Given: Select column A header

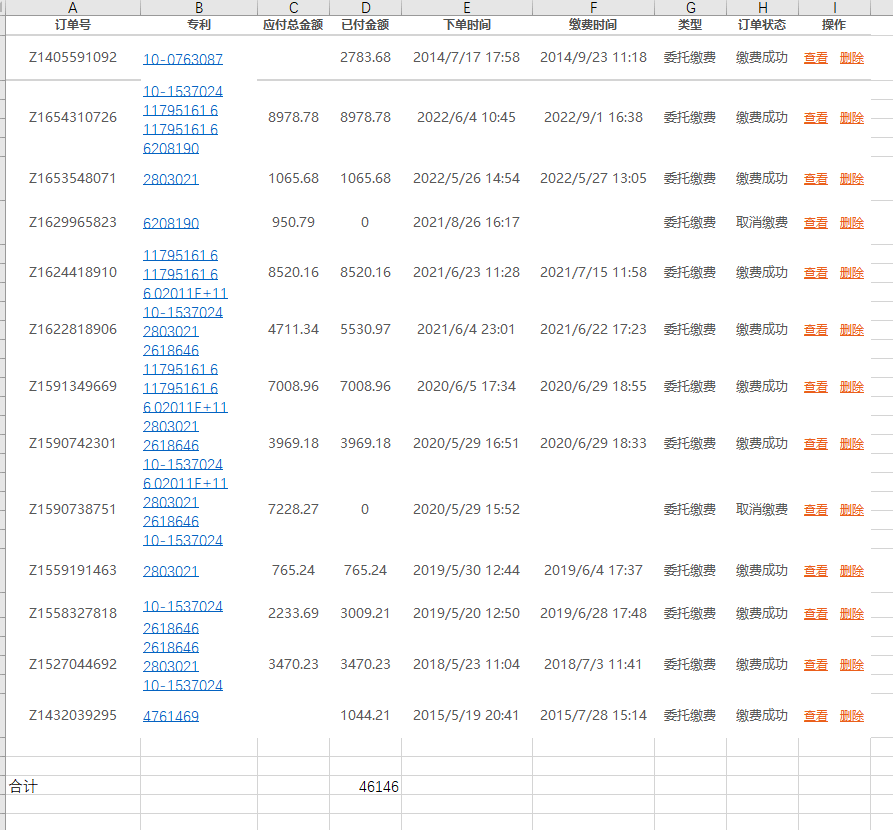Looking at the screenshot, I should (x=73, y=7).
